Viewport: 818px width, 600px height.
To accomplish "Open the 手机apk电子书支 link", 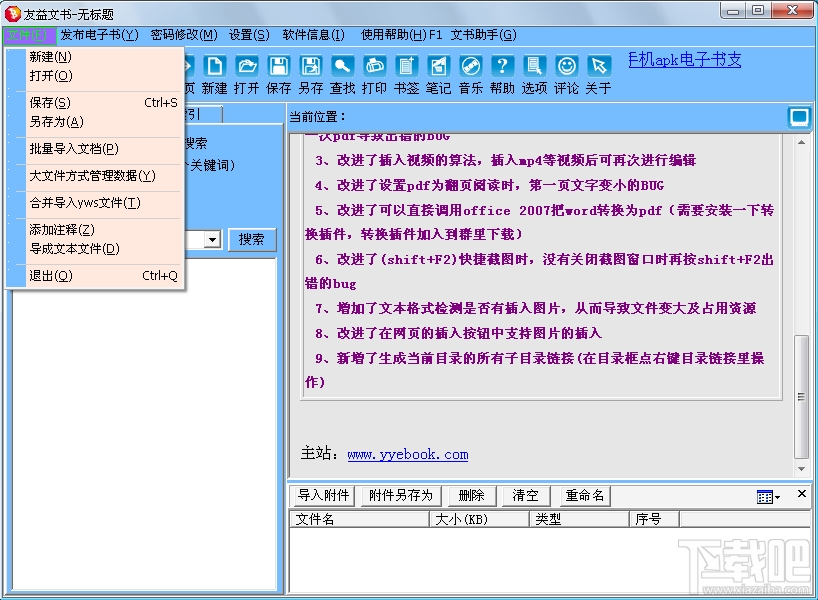I will 684,59.
